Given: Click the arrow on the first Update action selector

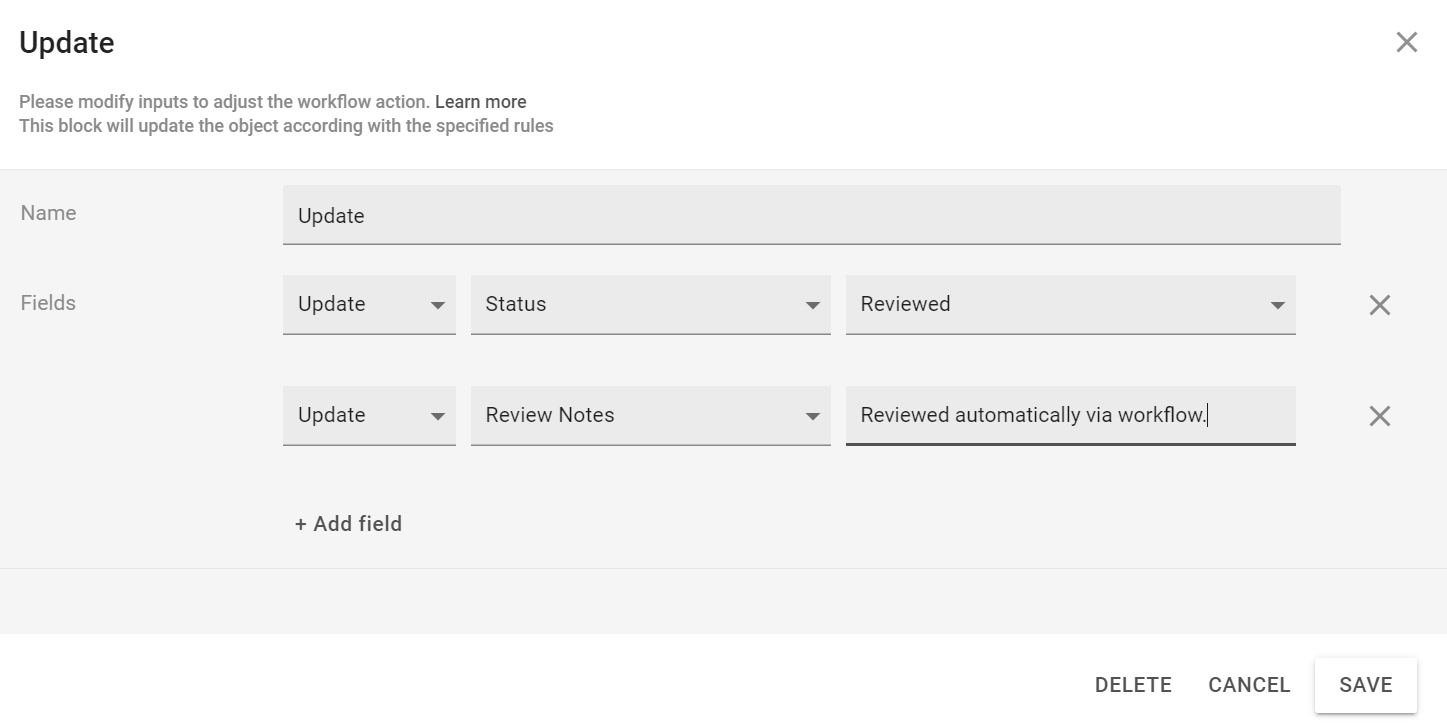Looking at the screenshot, I should 438,305.
